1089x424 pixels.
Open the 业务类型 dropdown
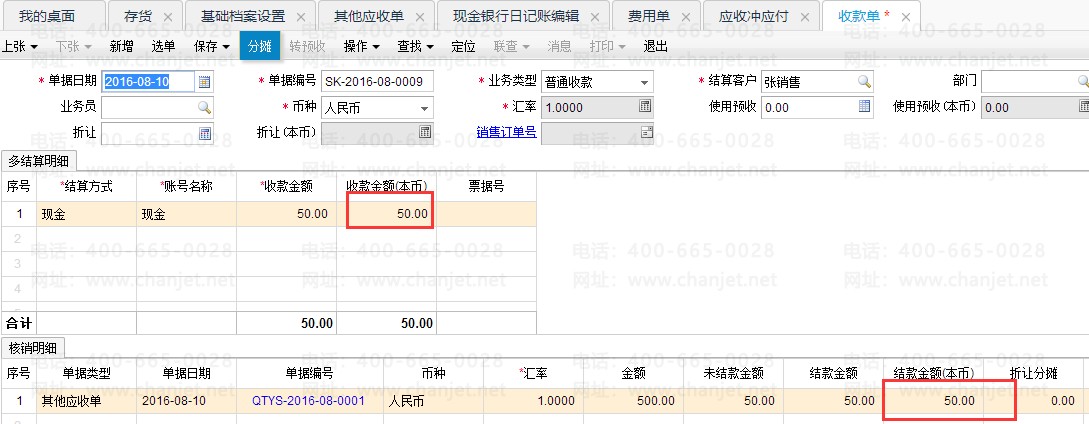pyautogui.click(x=645, y=83)
